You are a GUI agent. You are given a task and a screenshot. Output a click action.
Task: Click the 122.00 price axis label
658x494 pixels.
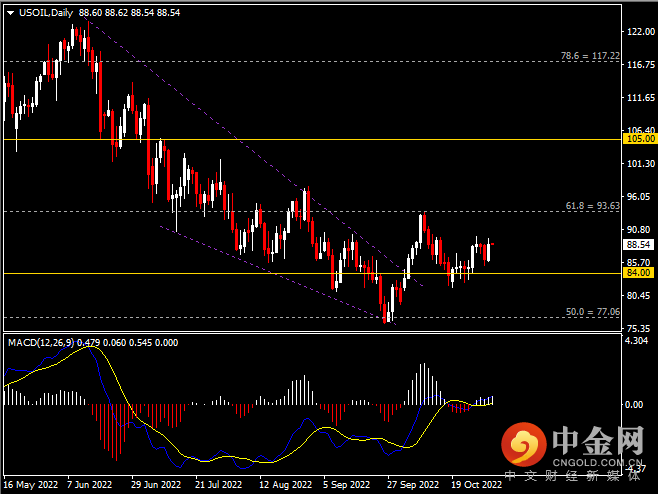[x=638, y=32]
